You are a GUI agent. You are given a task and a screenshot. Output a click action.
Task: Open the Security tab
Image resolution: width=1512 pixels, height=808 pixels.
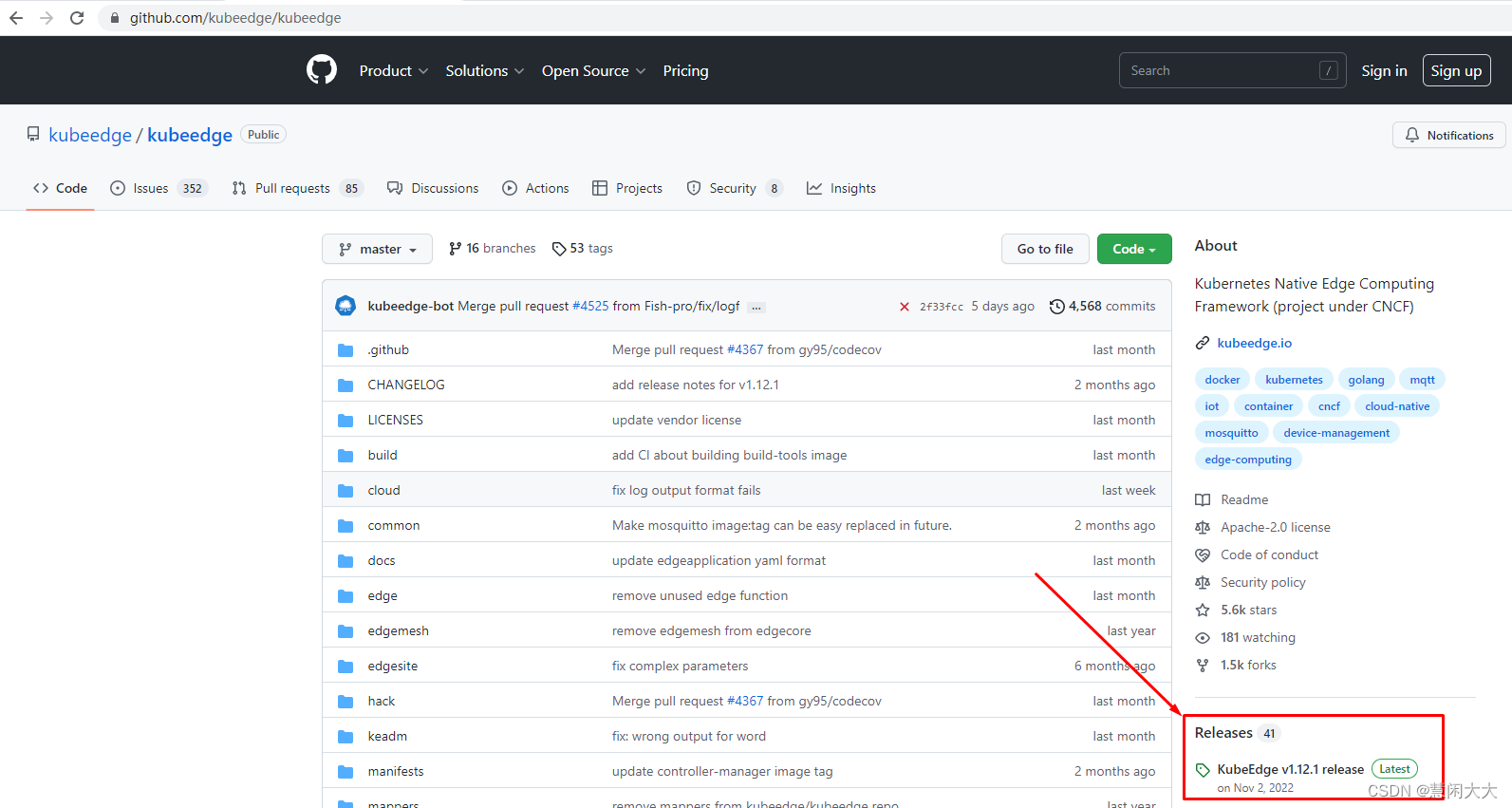point(735,188)
